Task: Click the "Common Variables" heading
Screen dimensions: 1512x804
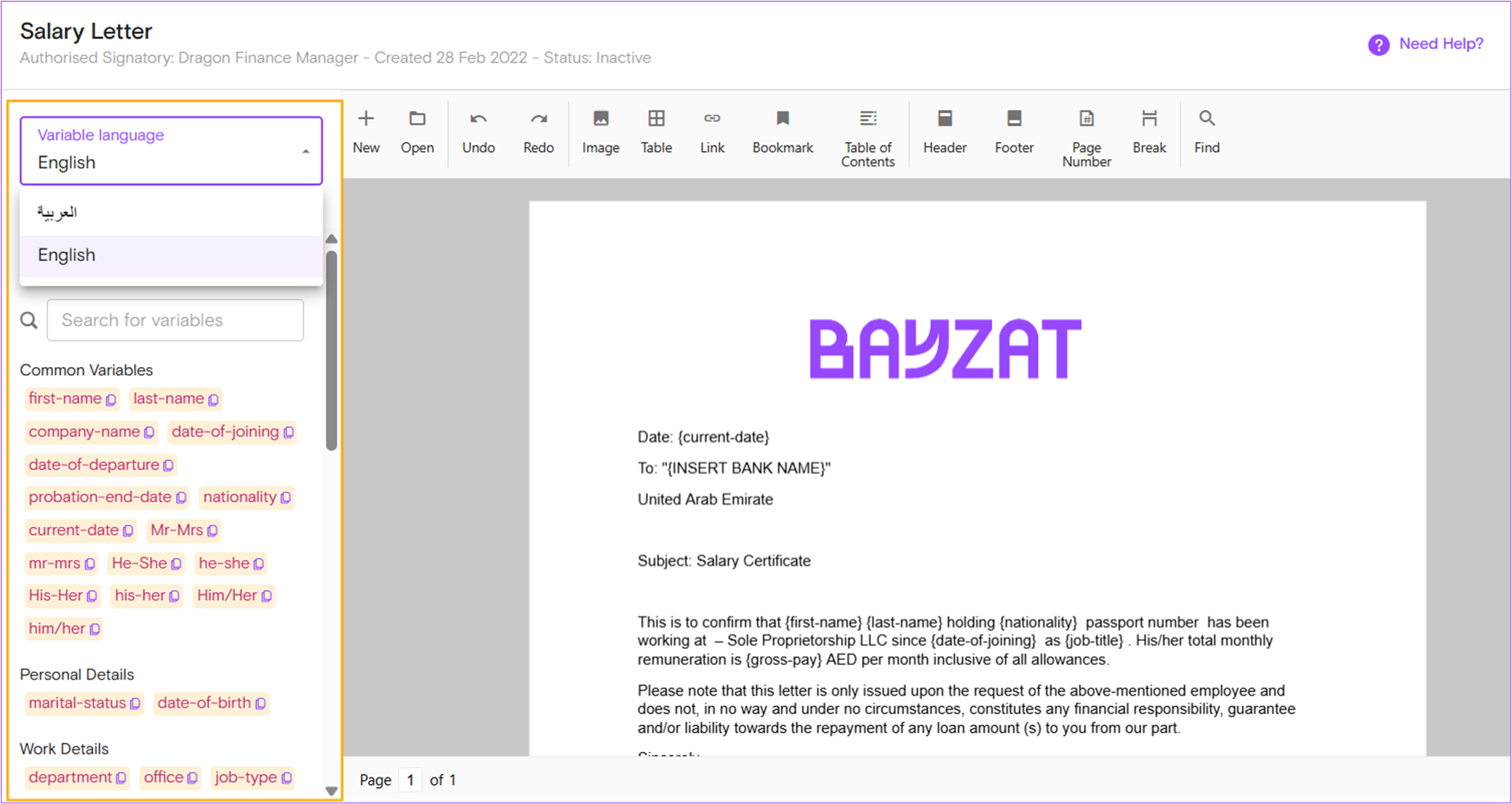Action: (86, 370)
